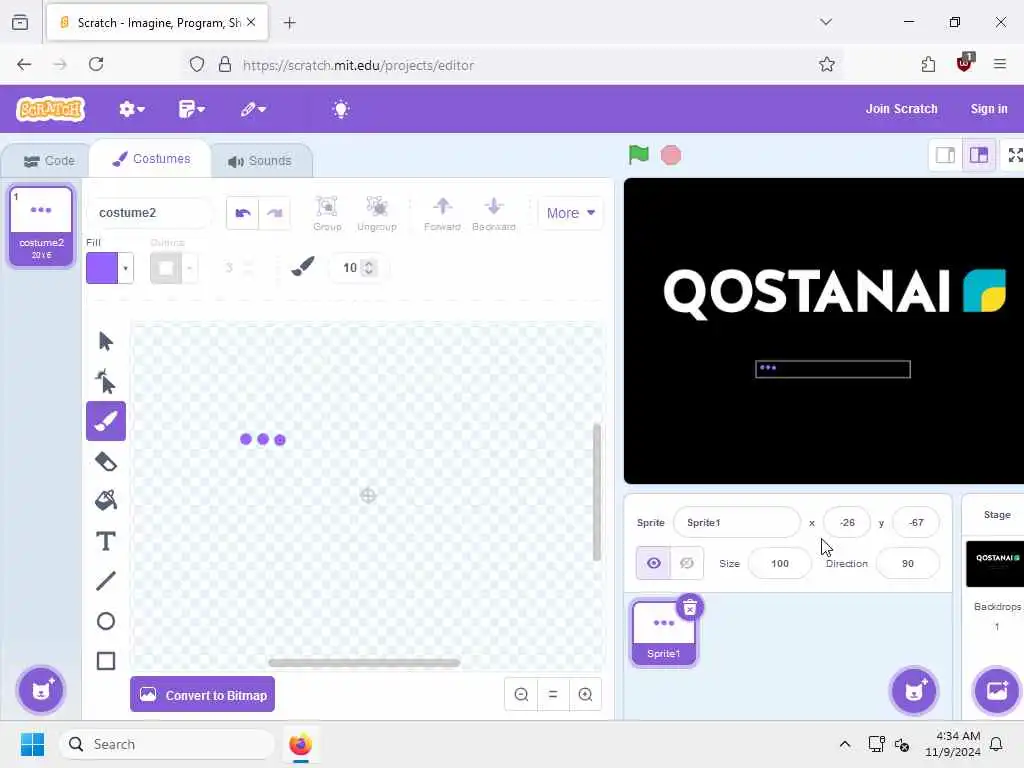
Task: Select the Circle tool
Action: (x=106, y=621)
